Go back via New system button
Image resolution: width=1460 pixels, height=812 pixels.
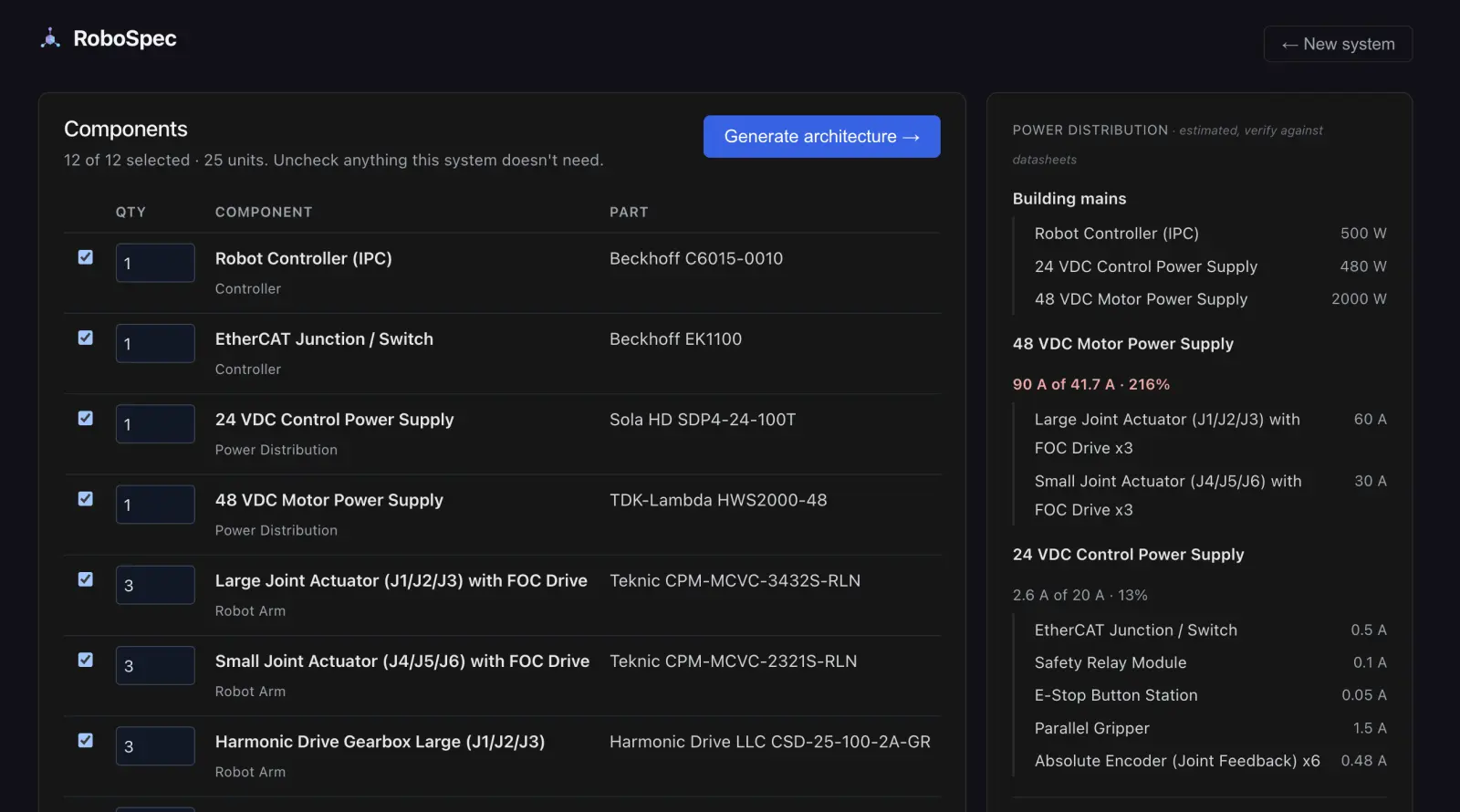click(1338, 44)
